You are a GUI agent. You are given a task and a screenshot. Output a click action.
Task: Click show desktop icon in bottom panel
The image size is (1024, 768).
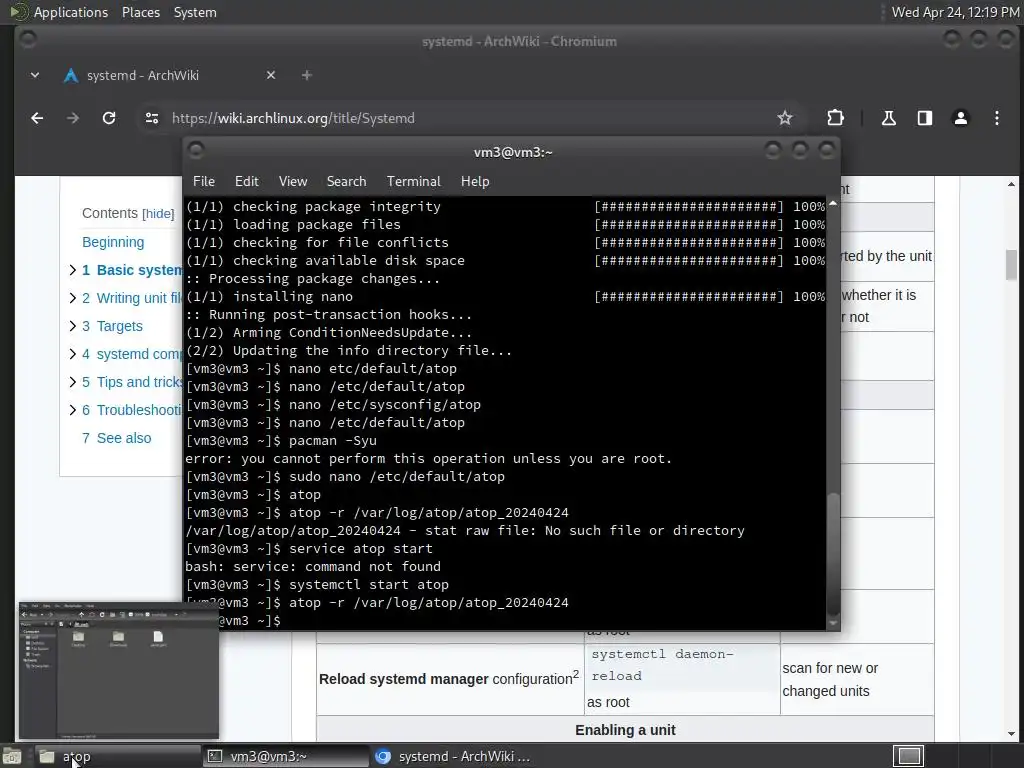coord(12,756)
